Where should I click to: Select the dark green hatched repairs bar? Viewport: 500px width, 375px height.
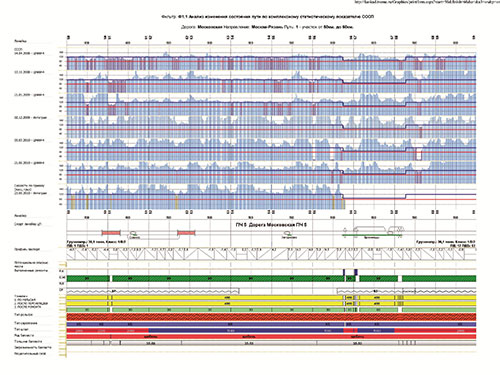click(271, 279)
